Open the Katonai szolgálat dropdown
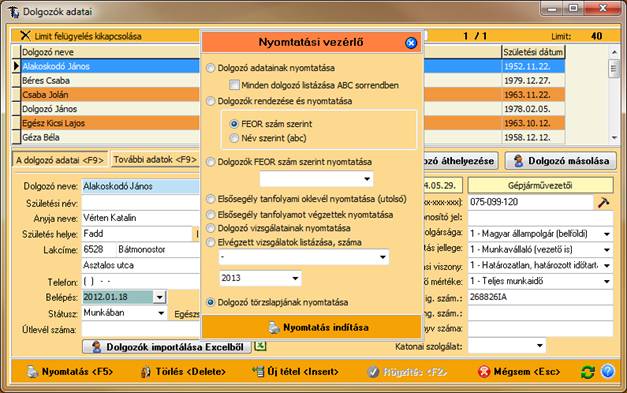This screenshot has height=393, width=627. 539,345
